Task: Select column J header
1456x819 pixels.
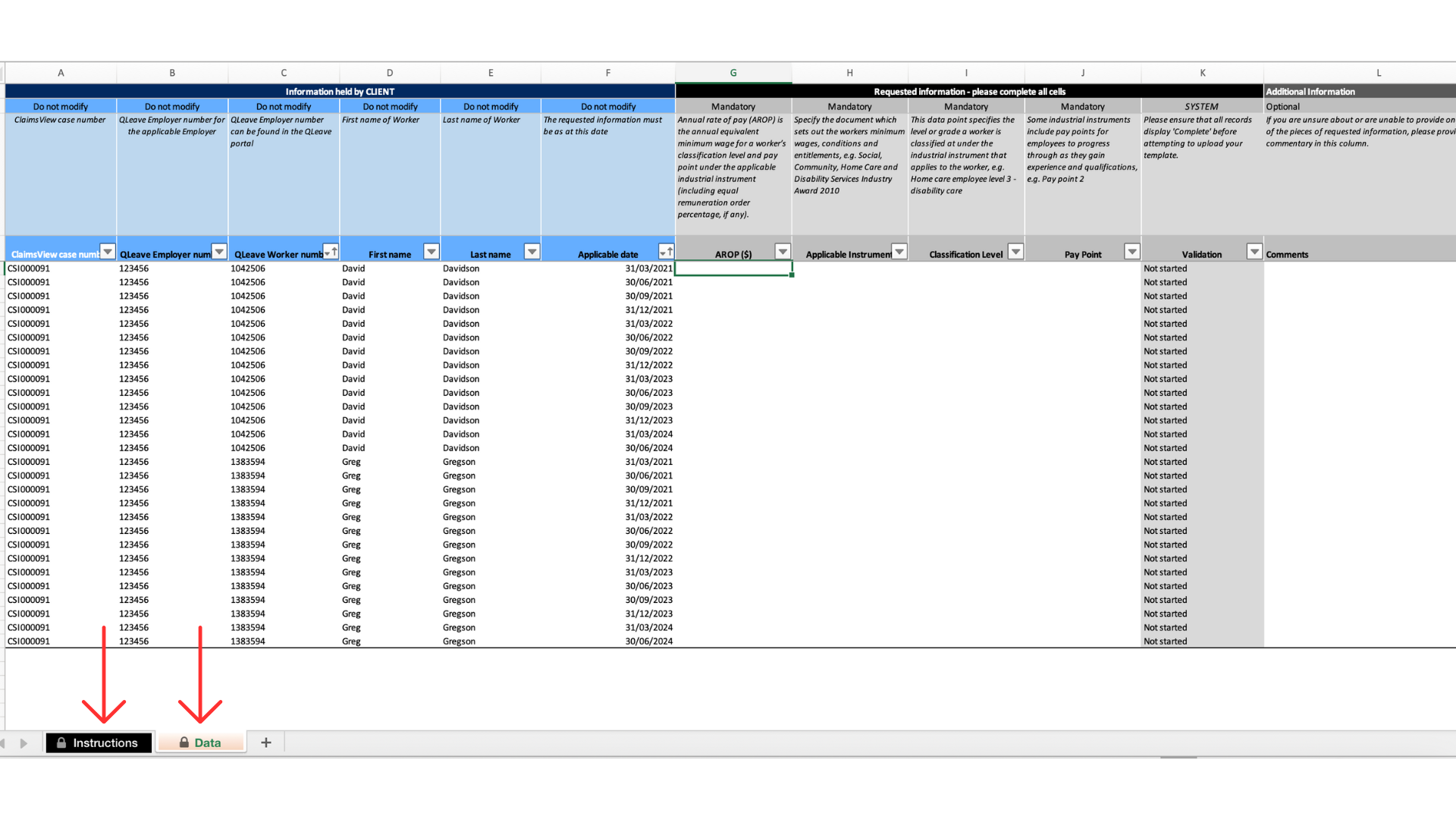Action: click(1083, 74)
